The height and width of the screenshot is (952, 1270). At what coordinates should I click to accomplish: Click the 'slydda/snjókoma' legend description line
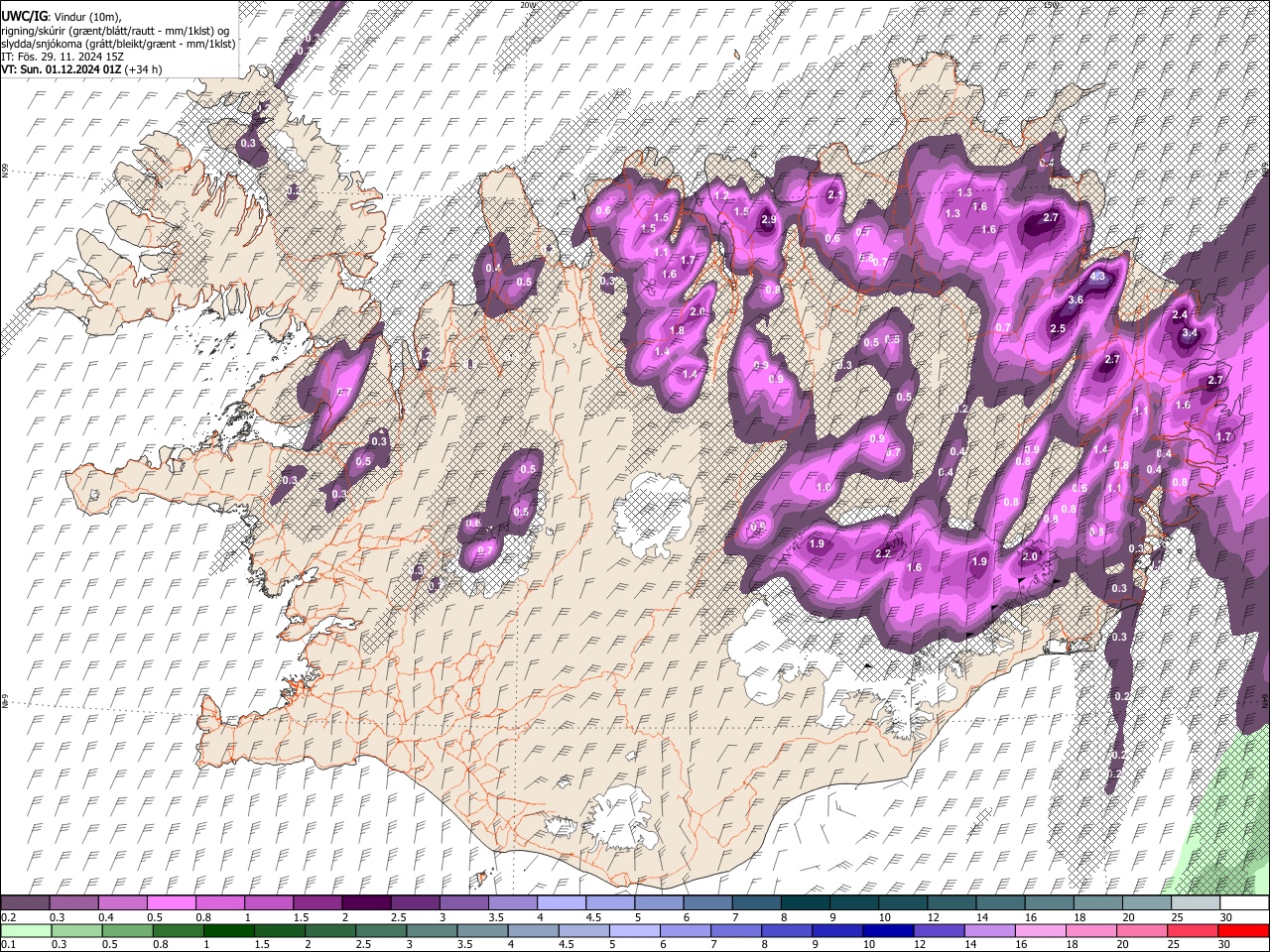118,45
